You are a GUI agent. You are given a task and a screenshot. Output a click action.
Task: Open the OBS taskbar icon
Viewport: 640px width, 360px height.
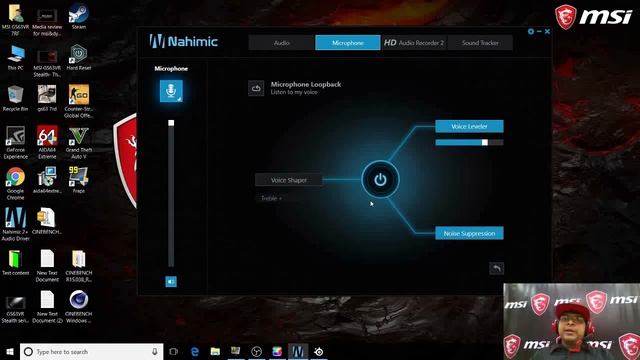point(256,351)
